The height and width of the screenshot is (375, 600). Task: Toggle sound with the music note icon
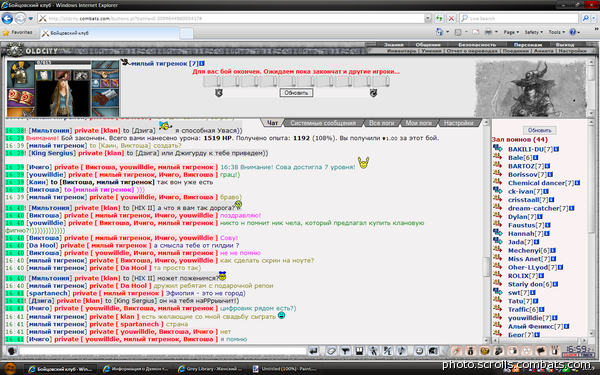click(x=401, y=351)
